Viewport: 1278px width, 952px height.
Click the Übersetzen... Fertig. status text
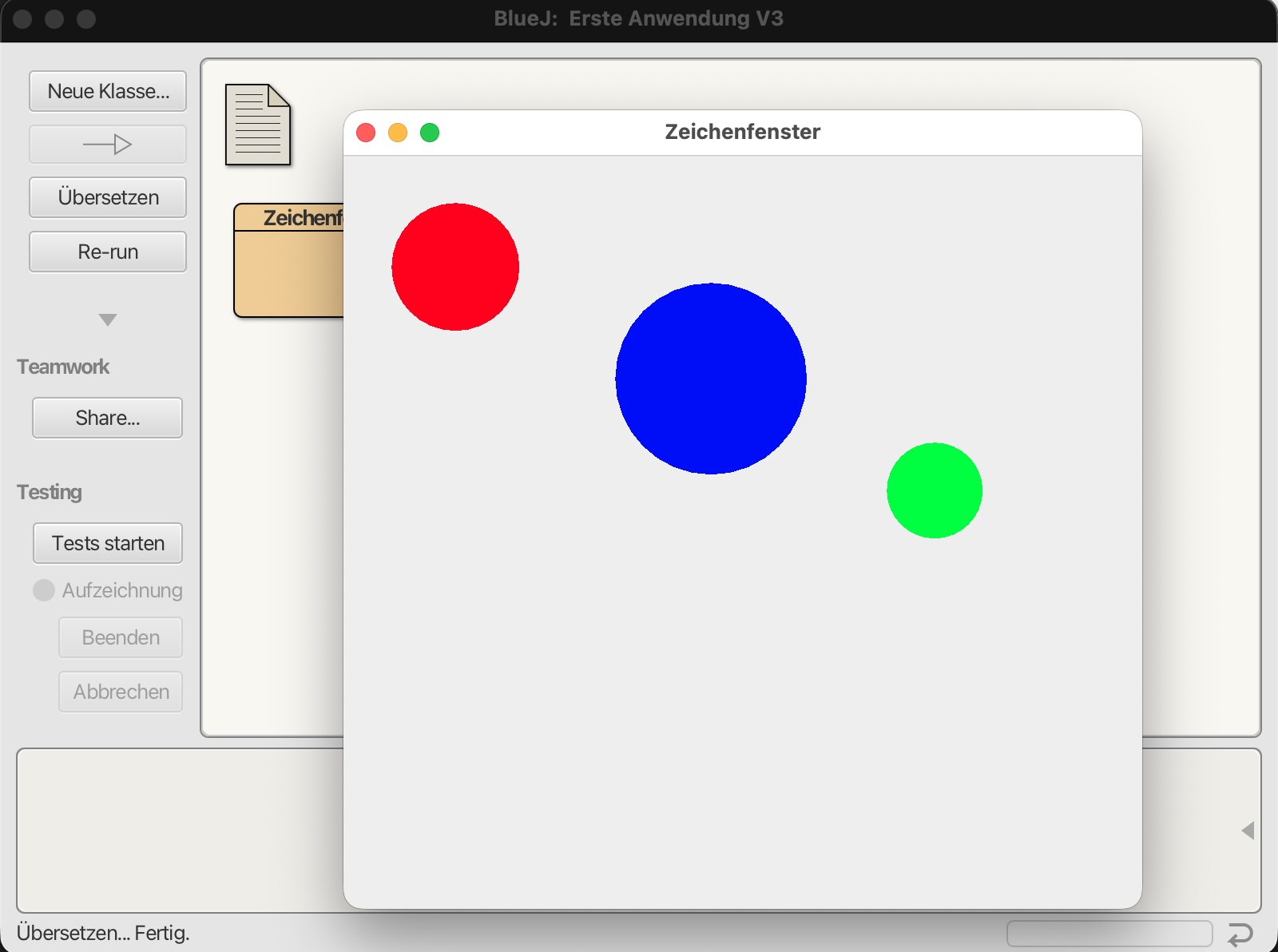pos(103,933)
